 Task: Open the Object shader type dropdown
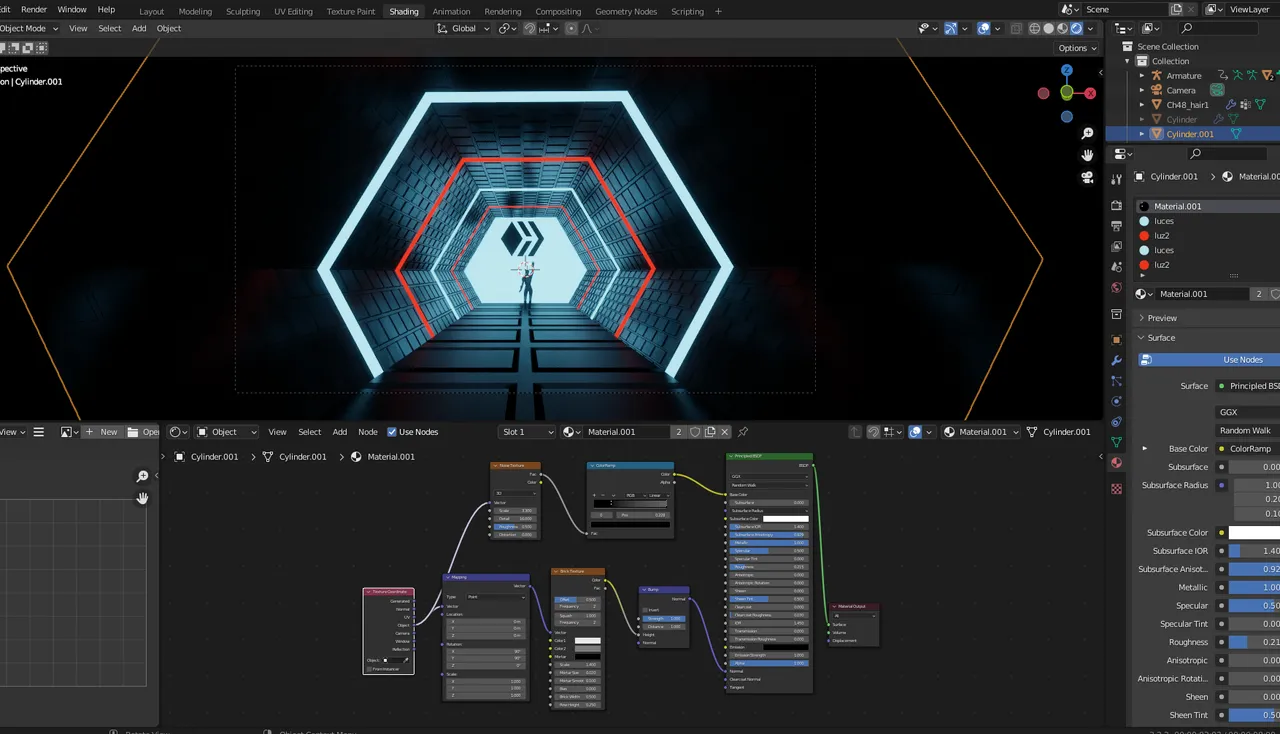226,432
